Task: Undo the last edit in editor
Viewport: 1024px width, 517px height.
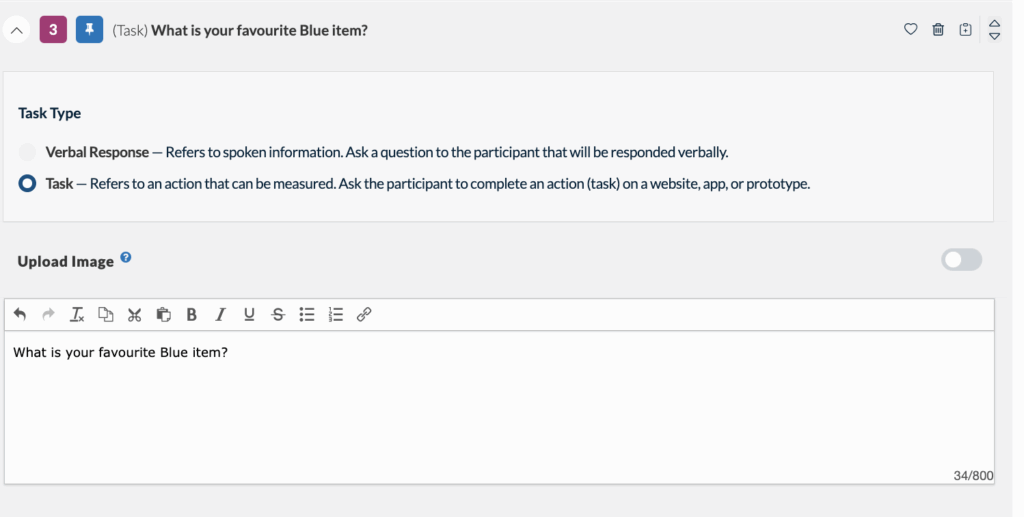Action: [x=20, y=315]
